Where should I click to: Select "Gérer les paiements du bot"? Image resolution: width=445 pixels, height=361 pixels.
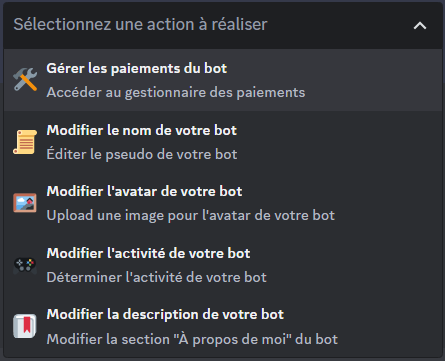(137, 68)
